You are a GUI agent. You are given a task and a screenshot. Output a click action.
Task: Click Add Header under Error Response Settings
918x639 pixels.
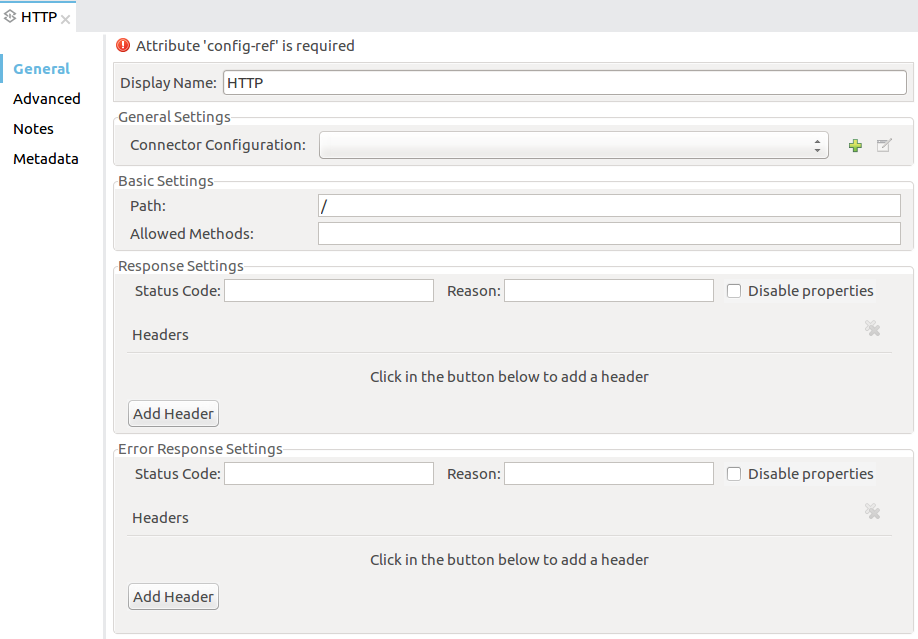coord(172,596)
